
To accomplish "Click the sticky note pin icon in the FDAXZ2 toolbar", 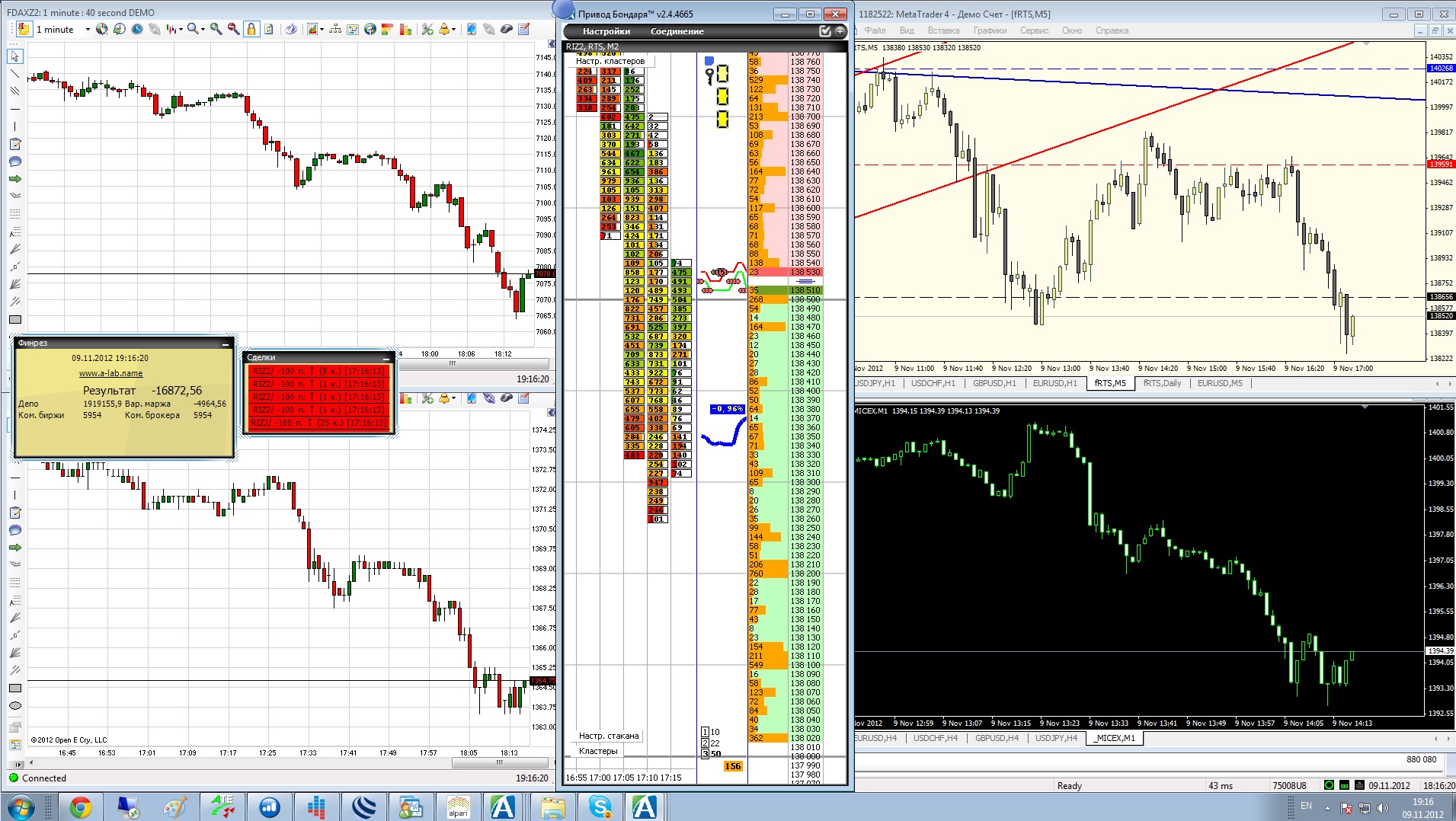I will coord(23,29).
